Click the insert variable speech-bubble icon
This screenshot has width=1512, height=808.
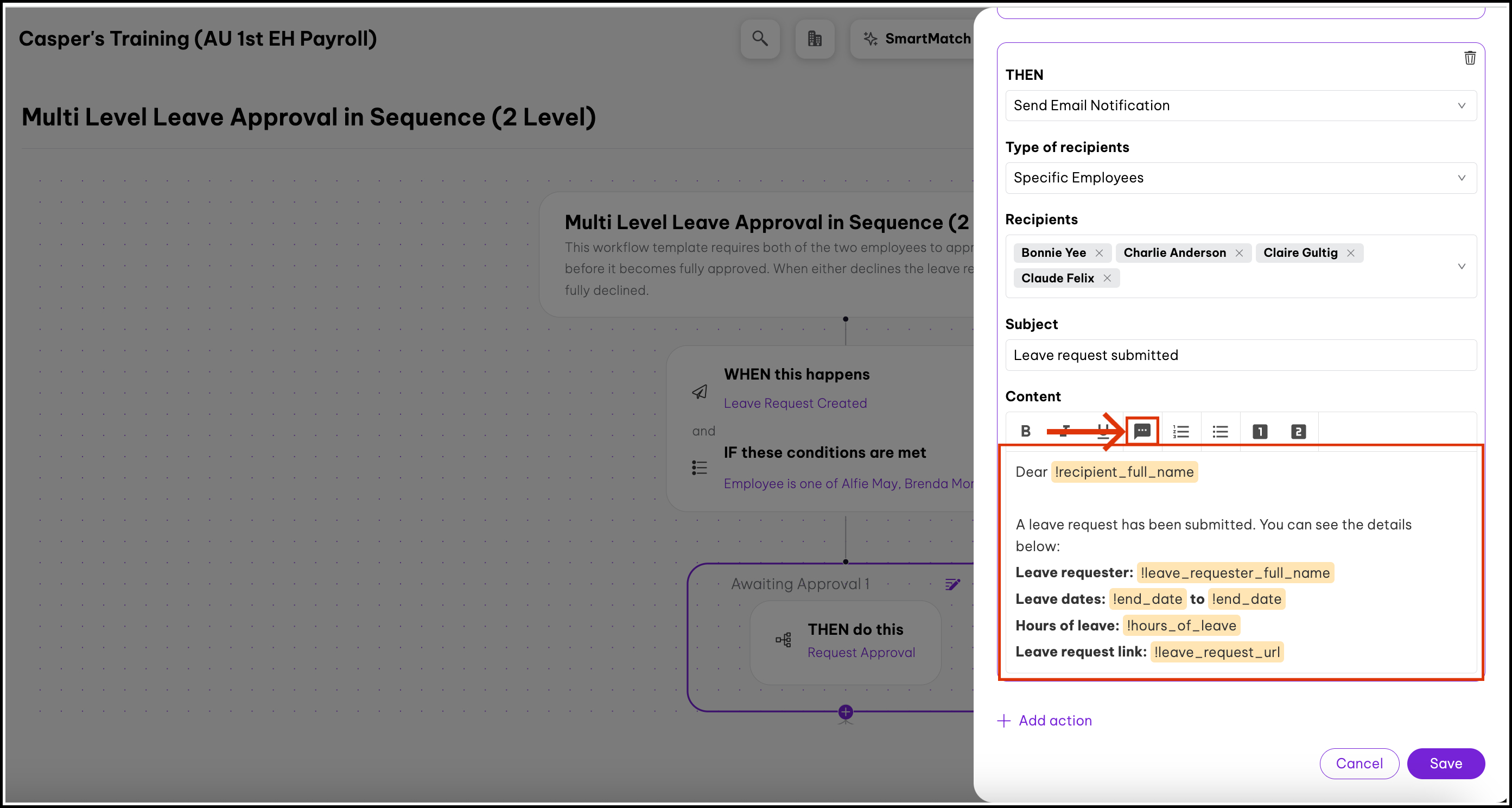(x=1142, y=432)
